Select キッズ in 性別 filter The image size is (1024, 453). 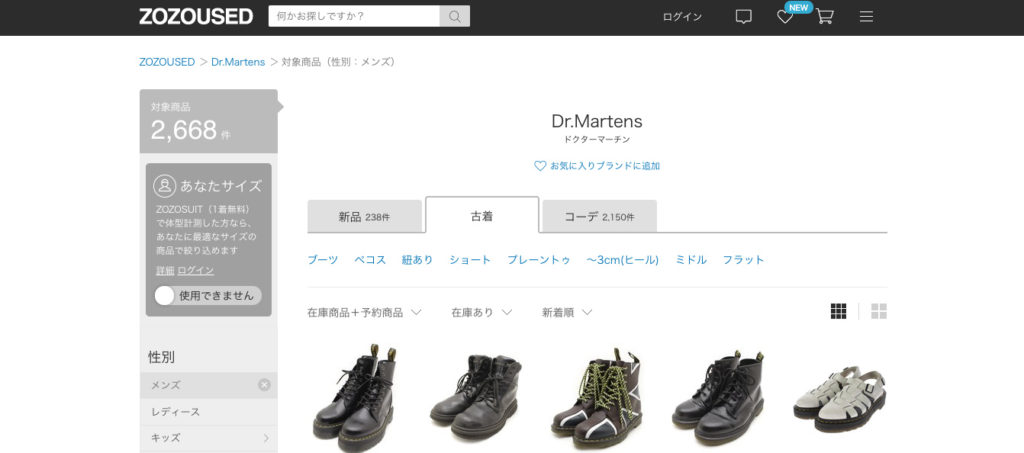click(x=208, y=438)
